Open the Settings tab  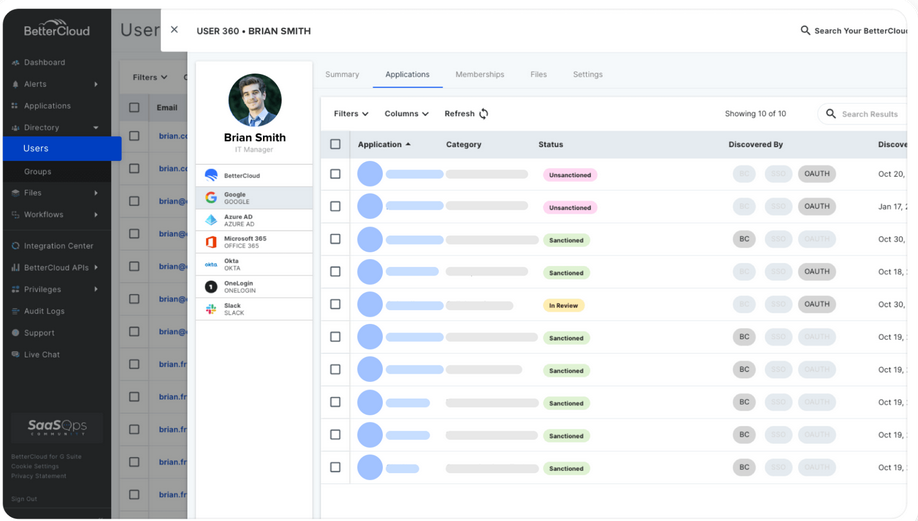[588, 74]
